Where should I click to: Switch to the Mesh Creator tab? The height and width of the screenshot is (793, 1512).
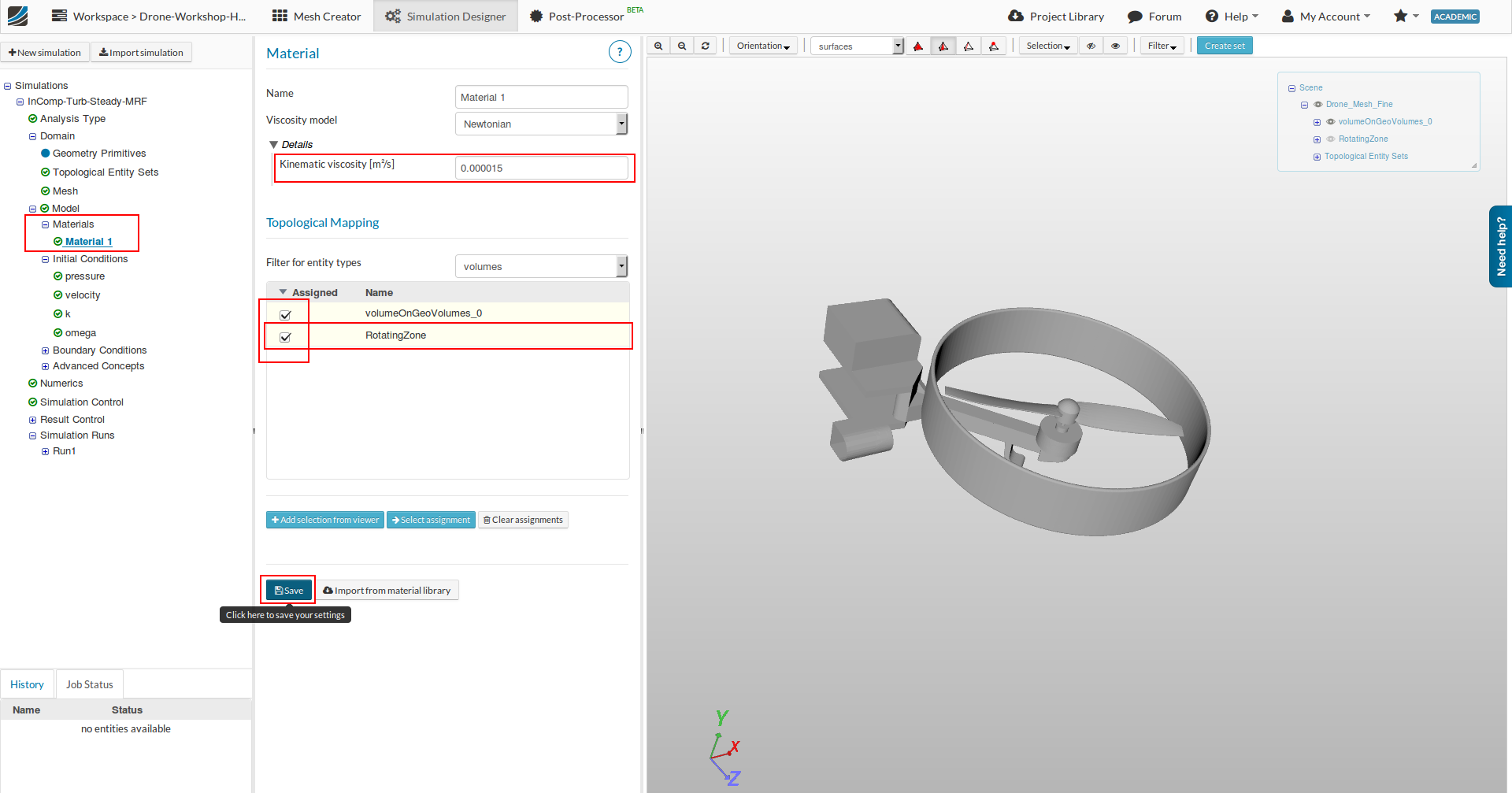(316, 17)
